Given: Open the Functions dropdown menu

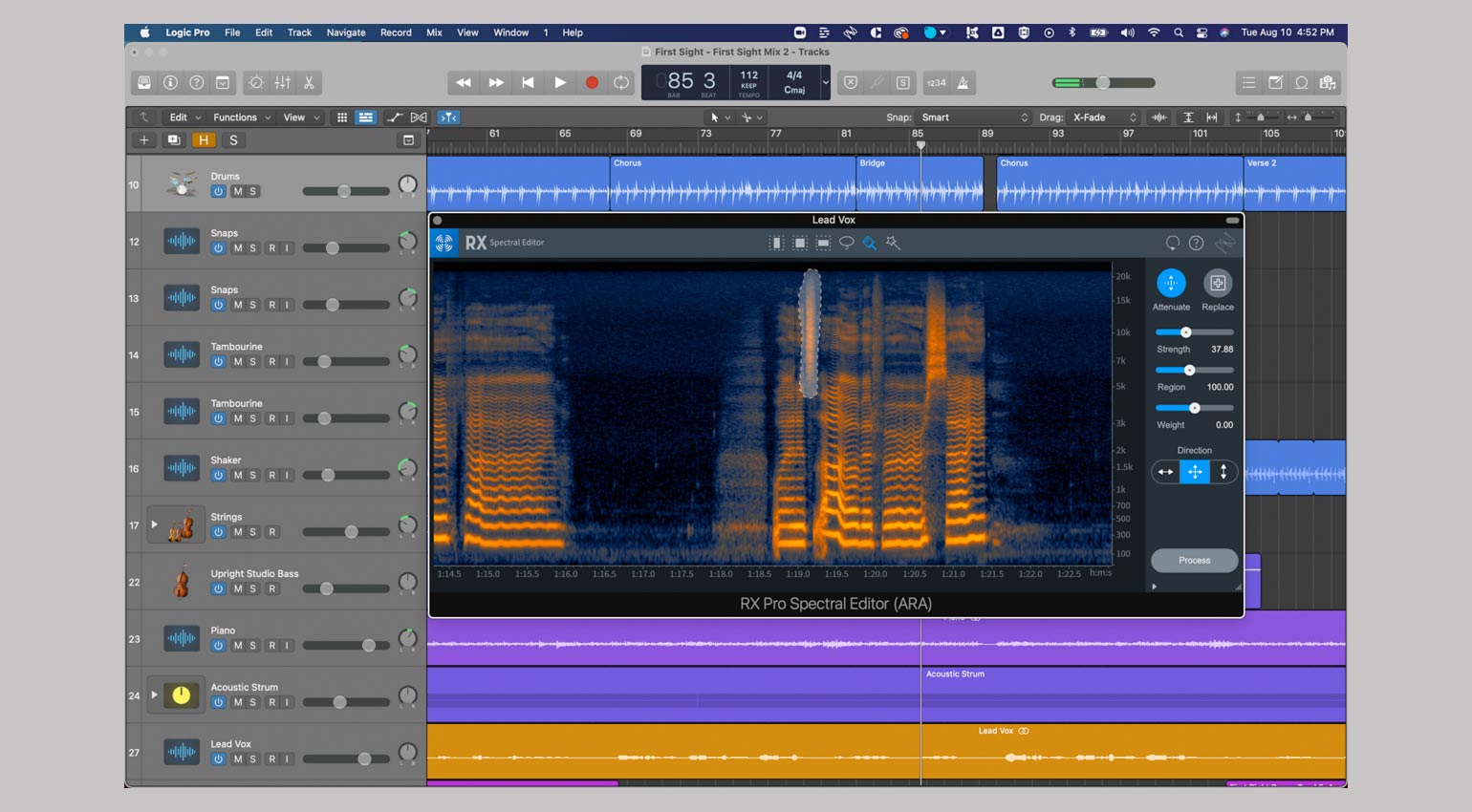Looking at the screenshot, I should click(243, 118).
